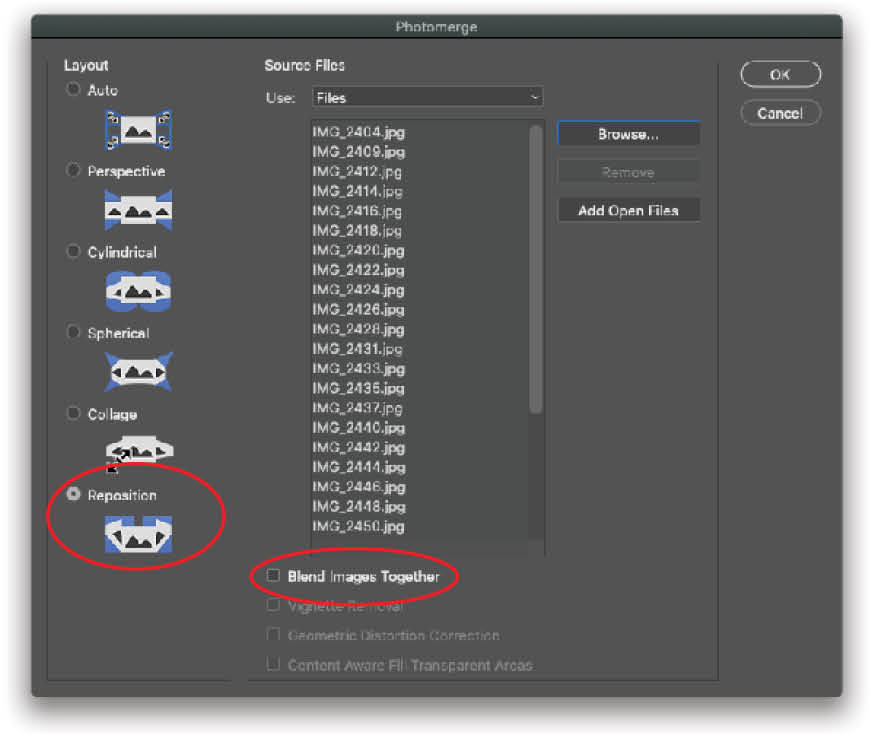Choose the Perspective radio button
Image resolution: width=870 pixels, height=736 pixels.
pyautogui.click(x=73, y=170)
